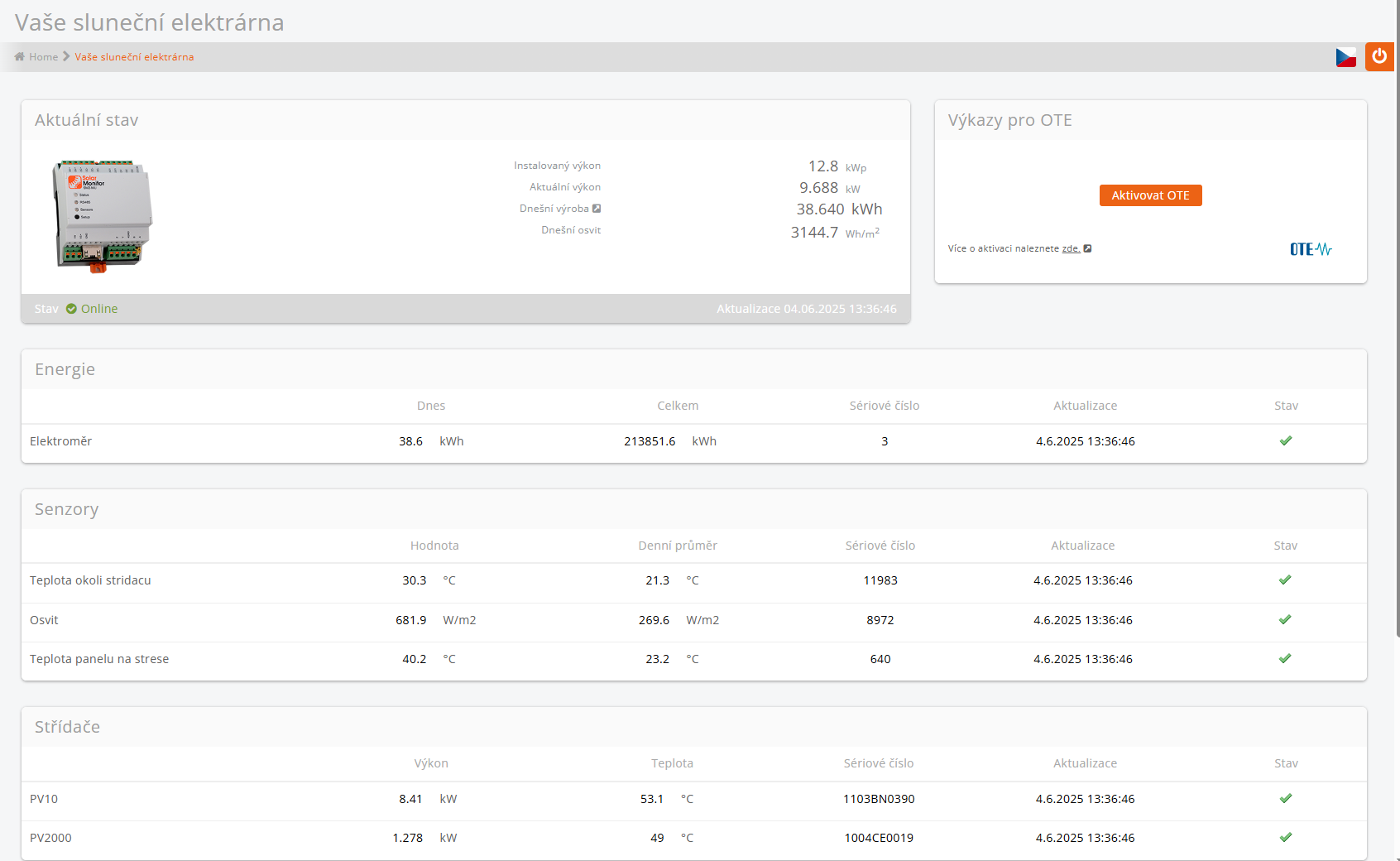This screenshot has width=1400, height=861.
Task: Click the OTE logo icon
Action: coord(1311,249)
